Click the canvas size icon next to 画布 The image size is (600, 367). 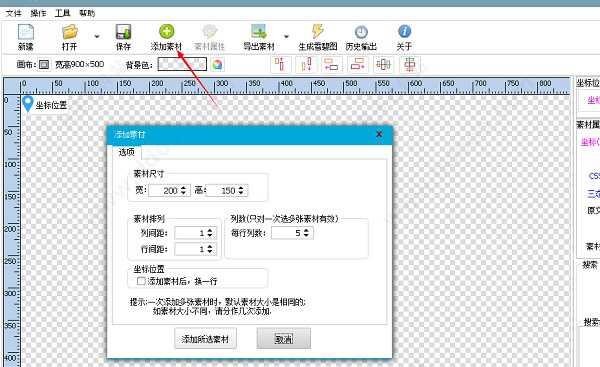[x=44, y=64]
